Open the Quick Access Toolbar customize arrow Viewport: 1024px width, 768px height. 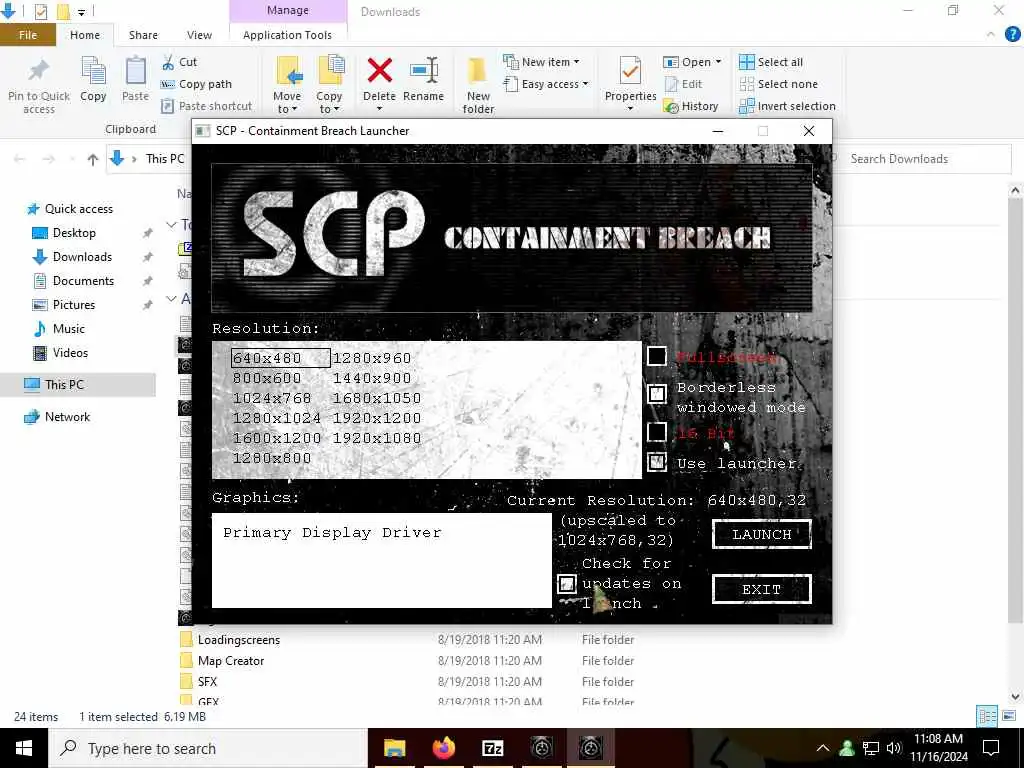82,12
